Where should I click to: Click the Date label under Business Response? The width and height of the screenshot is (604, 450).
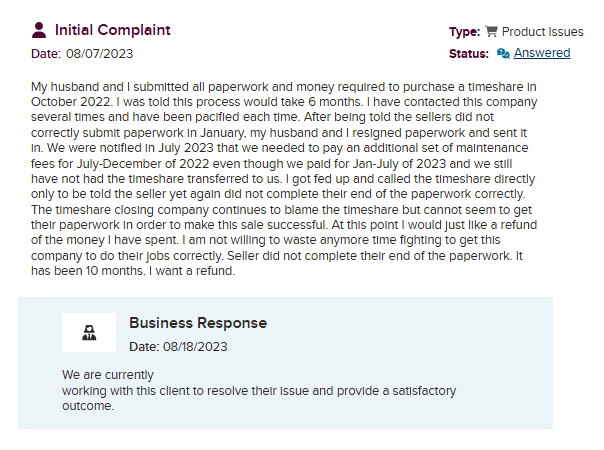(144, 347)
